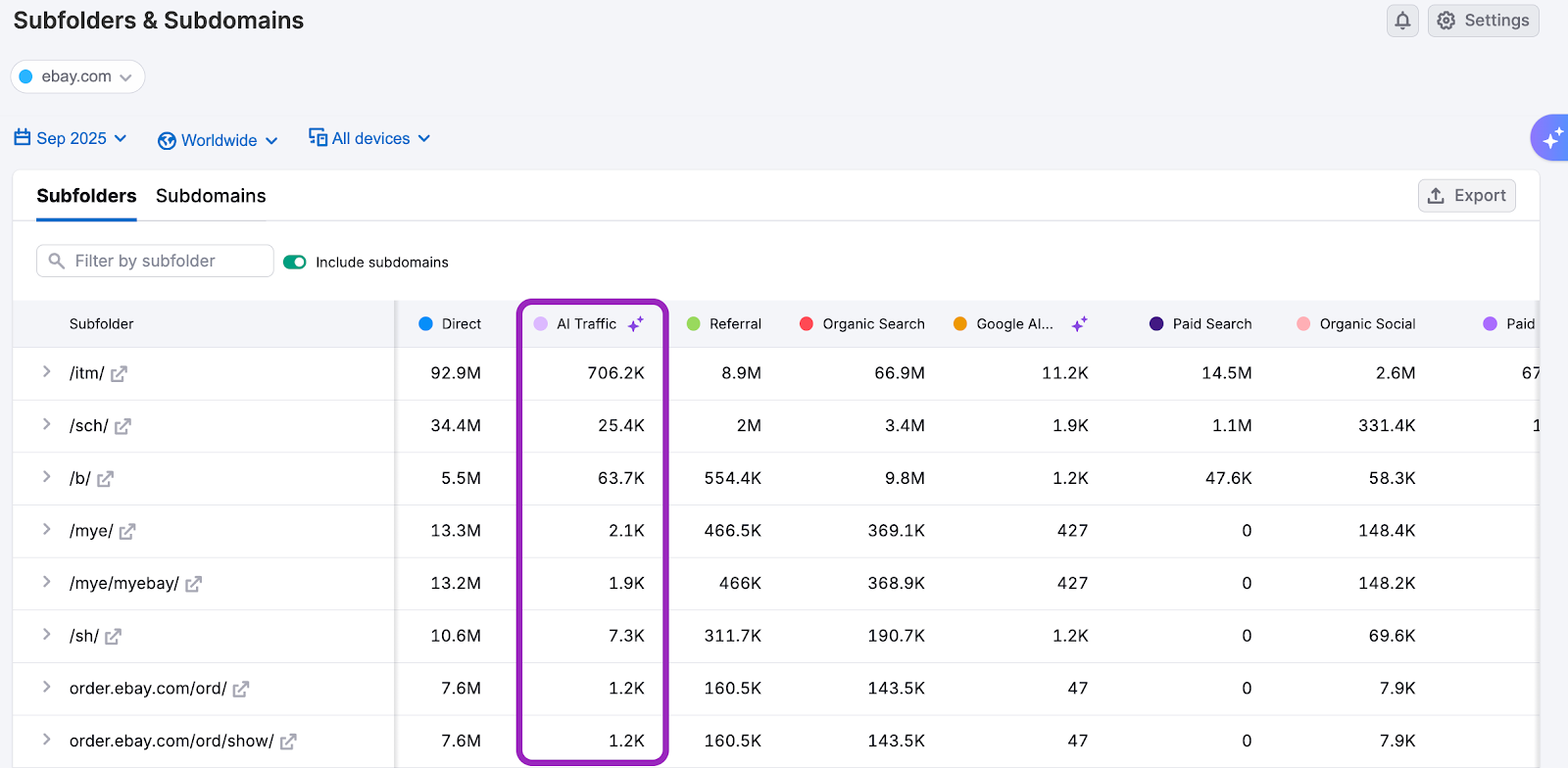1568x768 pixels.
Task: Click the 63.7K AI Traffic value
Action: [621, 478]
